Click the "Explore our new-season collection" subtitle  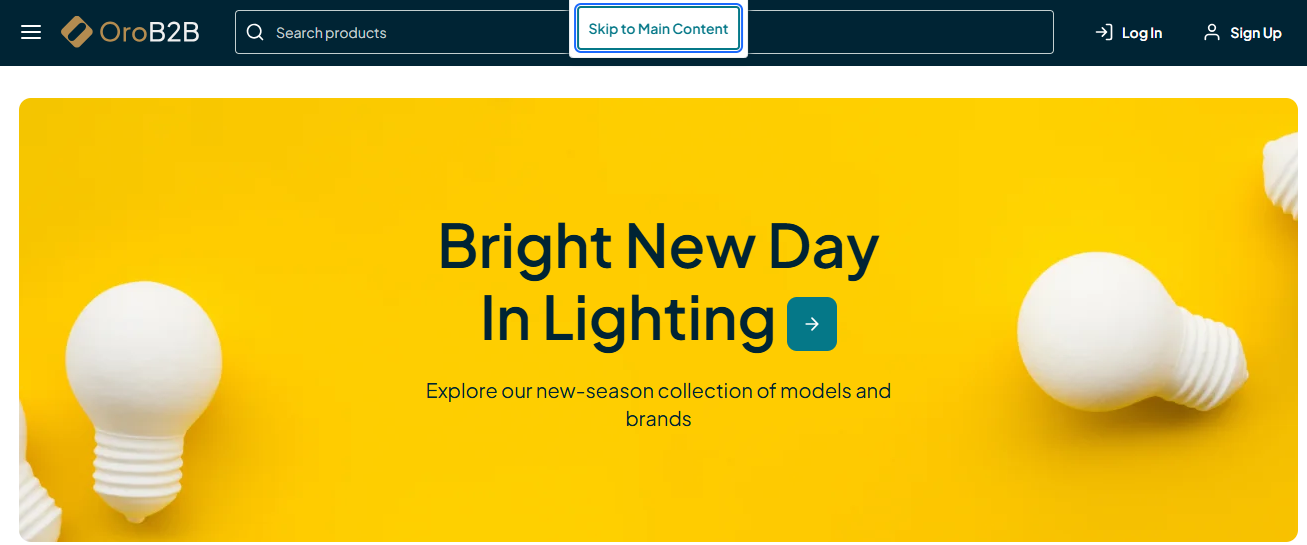(658, 391)
